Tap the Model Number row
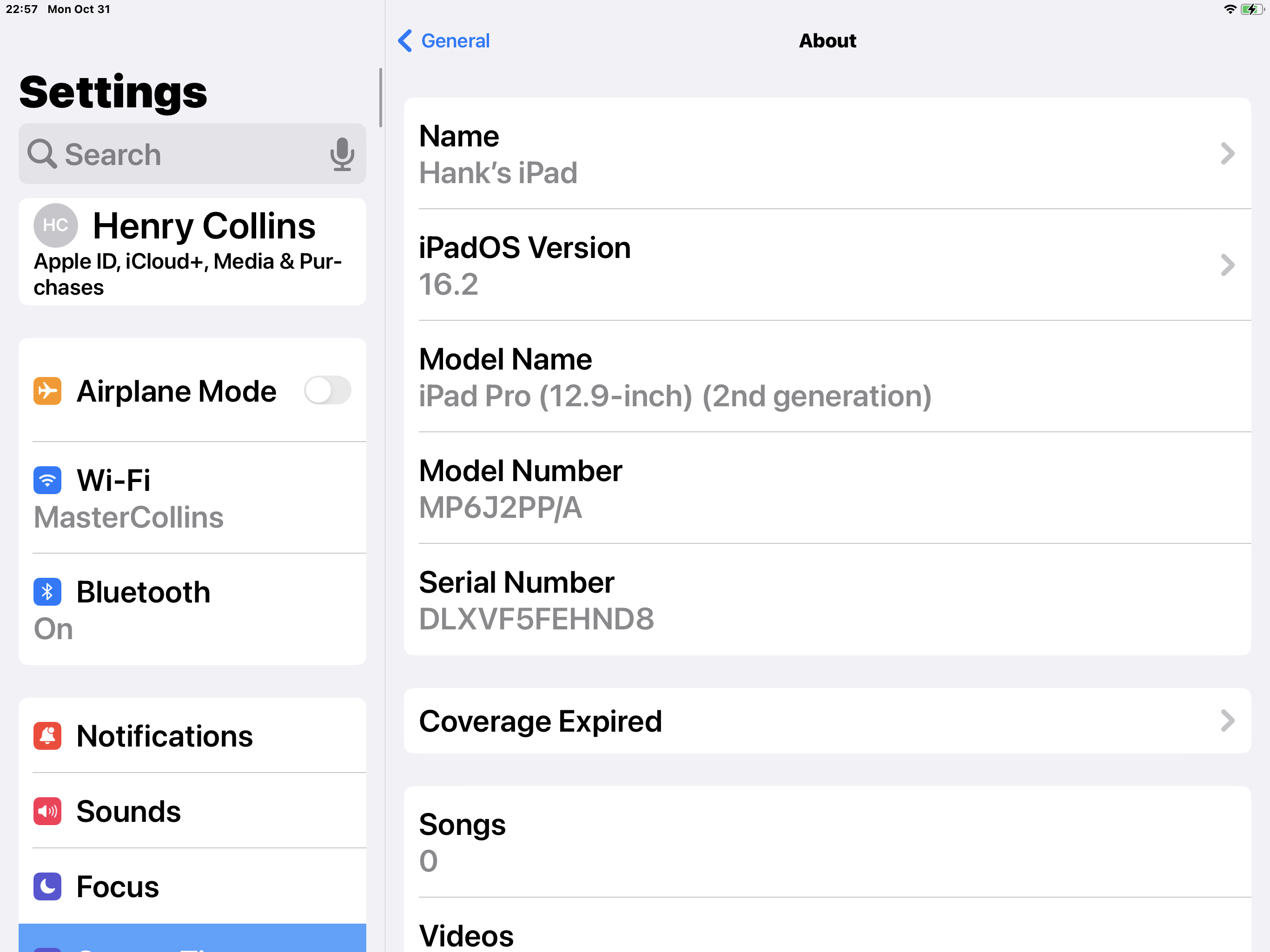Screen dimensions: 1270x952 point(827,489)
